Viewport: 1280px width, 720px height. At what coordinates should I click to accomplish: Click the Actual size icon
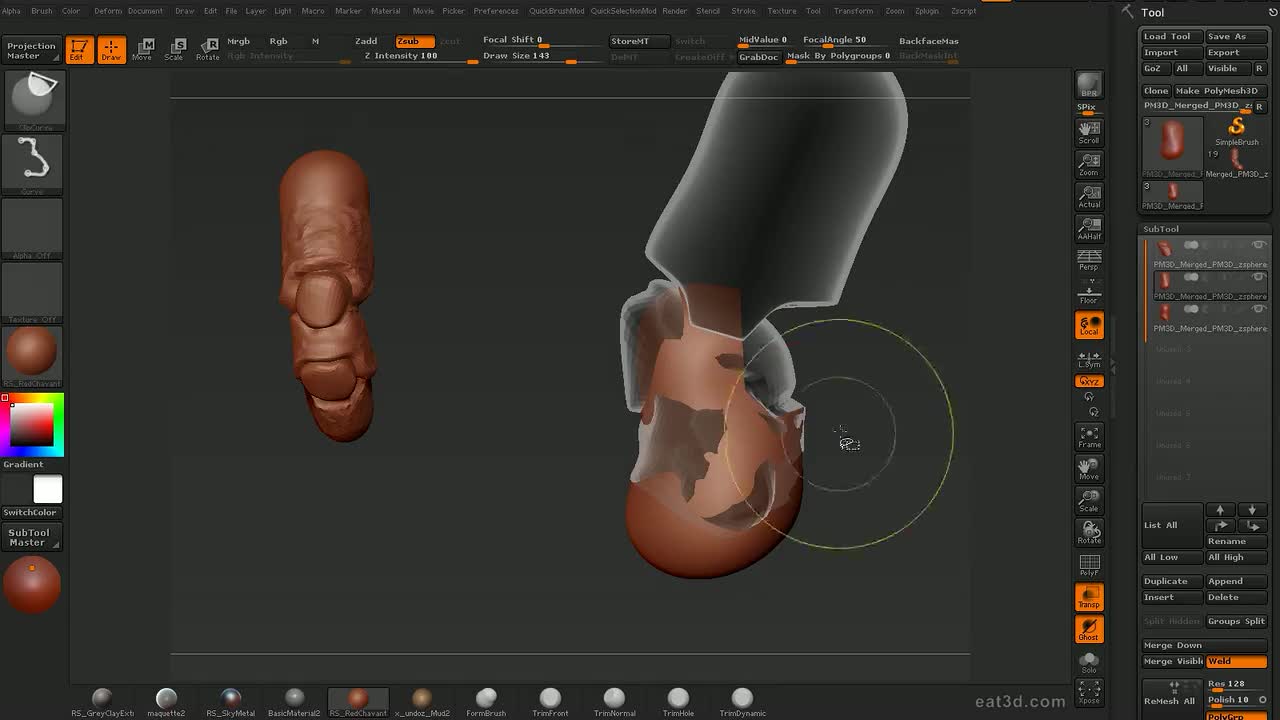point(1089,195)
